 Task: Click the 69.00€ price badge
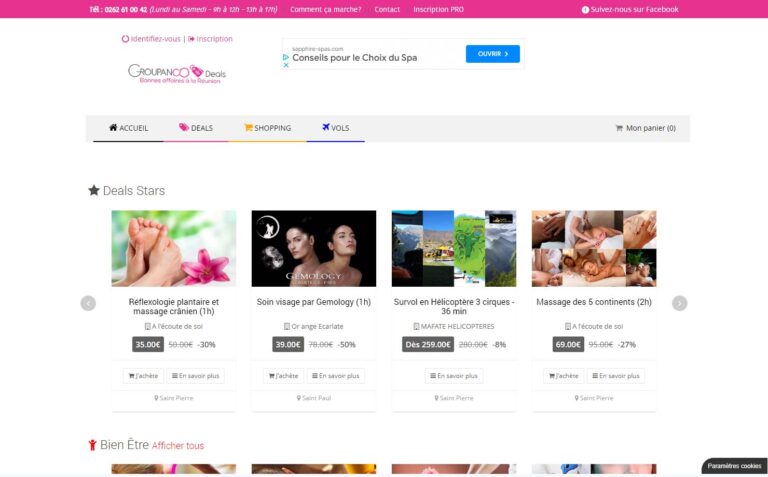(568, 344)
